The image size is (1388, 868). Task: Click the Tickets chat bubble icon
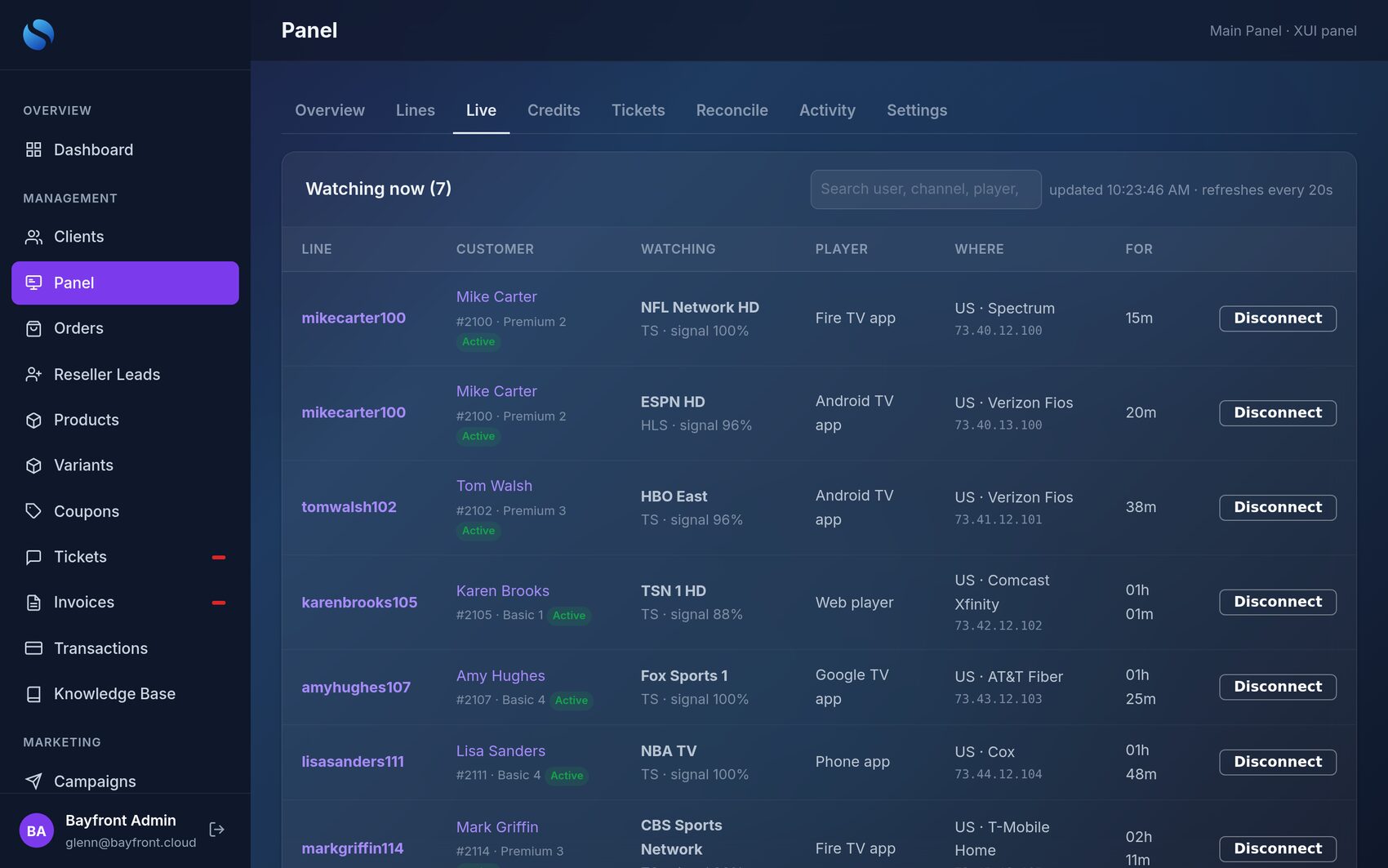[x=33, y=557]
